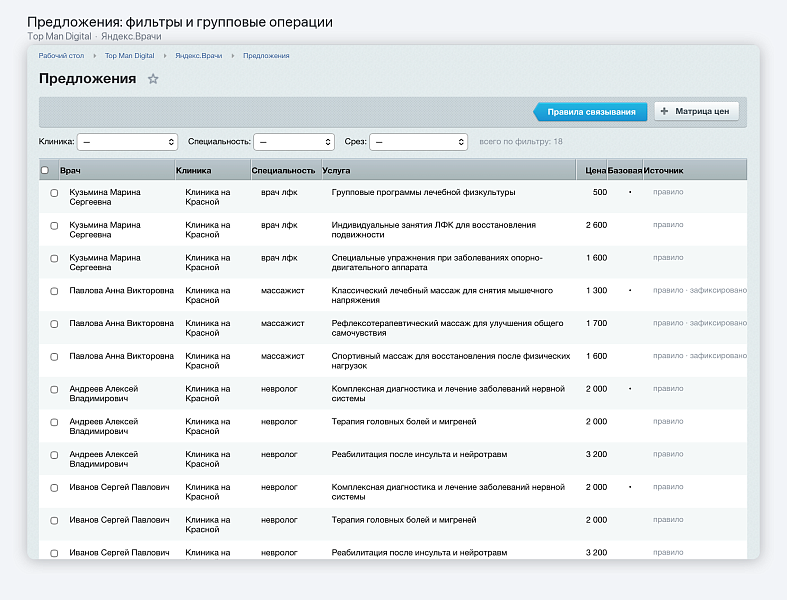Tick first Иванов Сергей Павлович row checkbox
Screen dimensions: 787x600
coord(54,488)
